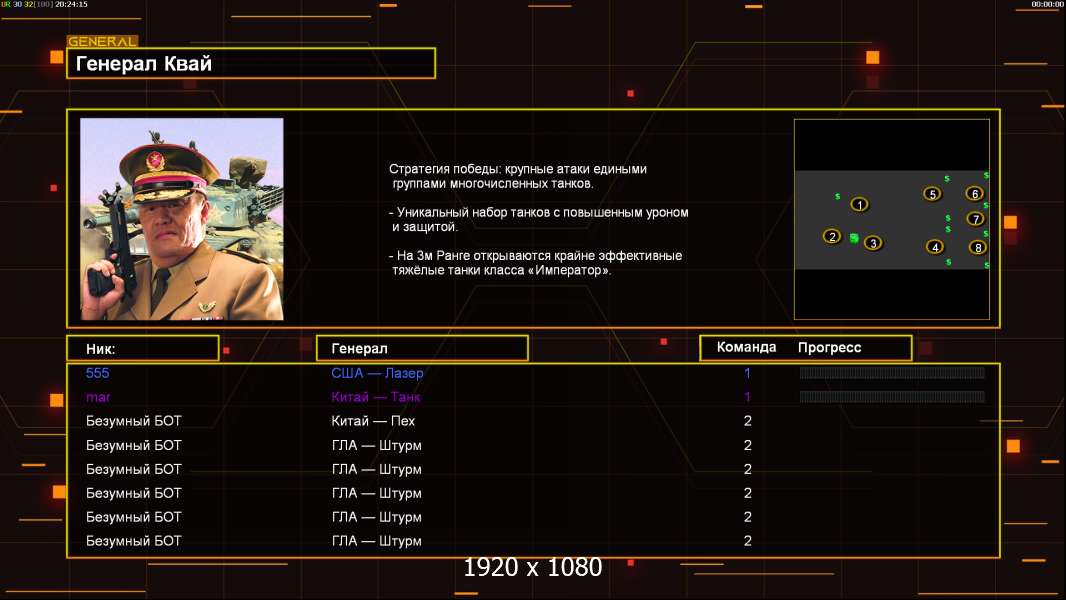Click the loading progress bar for player mar
Image resolution: width=1066 pixels, height=600 pixels.
pos(892,397)
